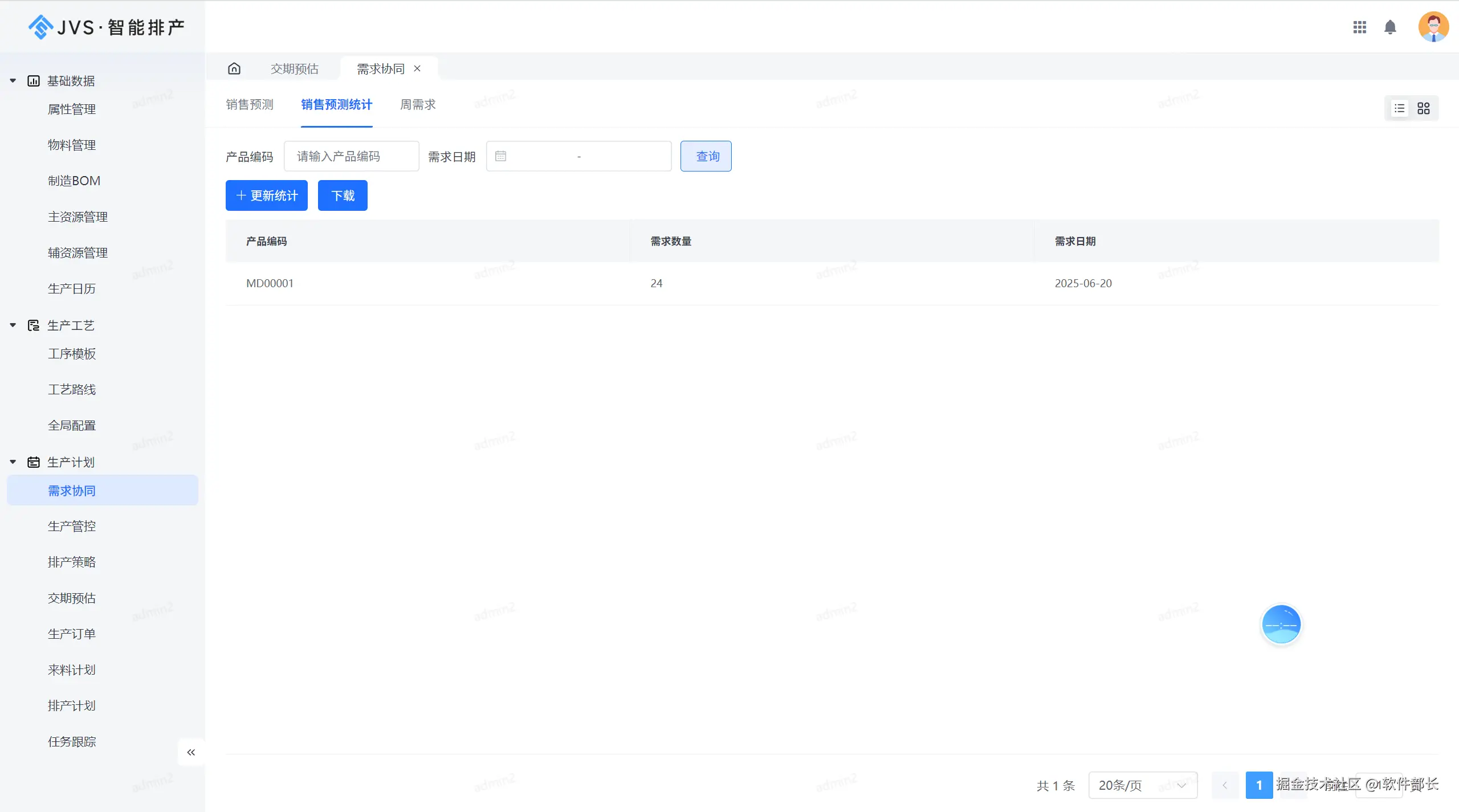The image size is (1459, 812).
Task: Focus the 产品编码 input field
Action: (x=351, y=156)
